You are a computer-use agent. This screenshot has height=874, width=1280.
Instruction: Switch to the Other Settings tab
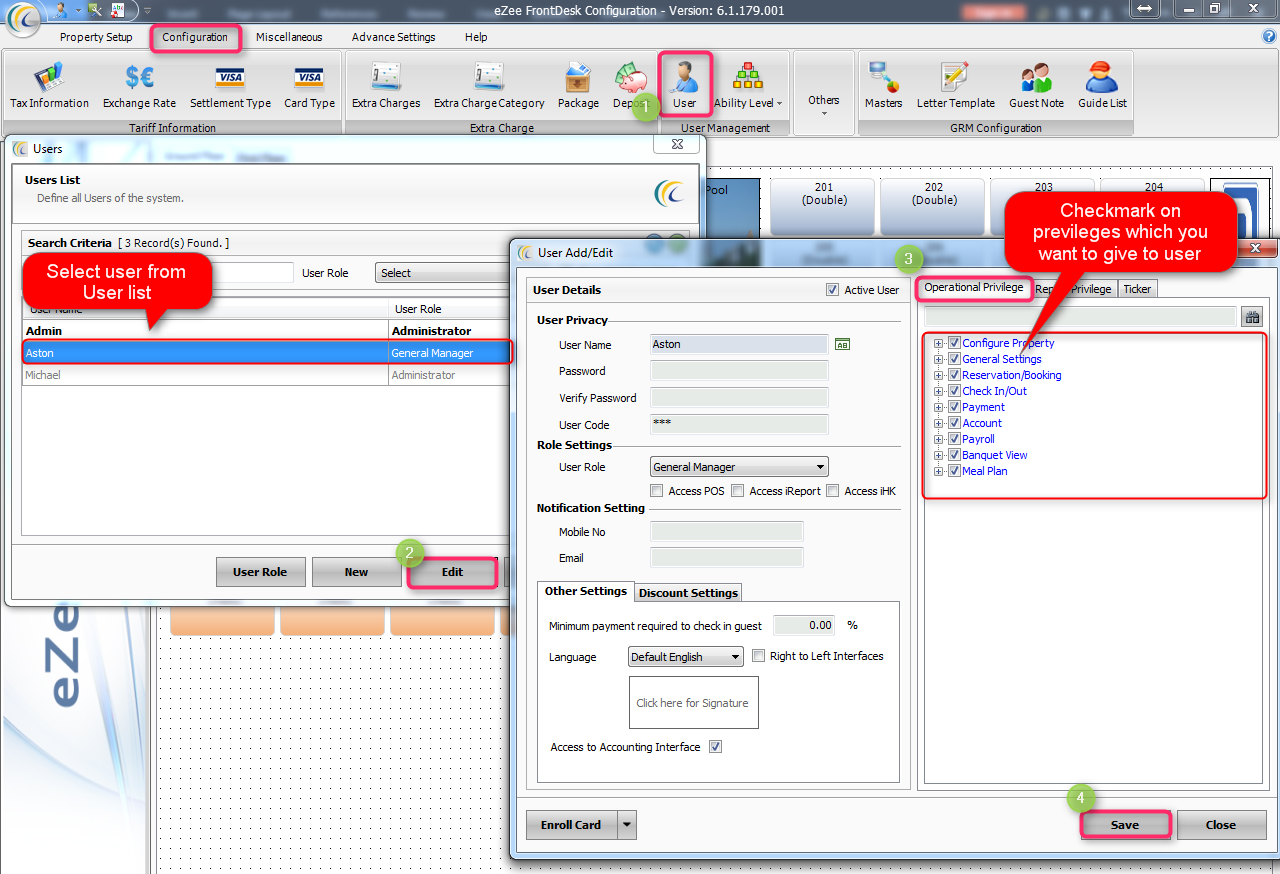586,591
